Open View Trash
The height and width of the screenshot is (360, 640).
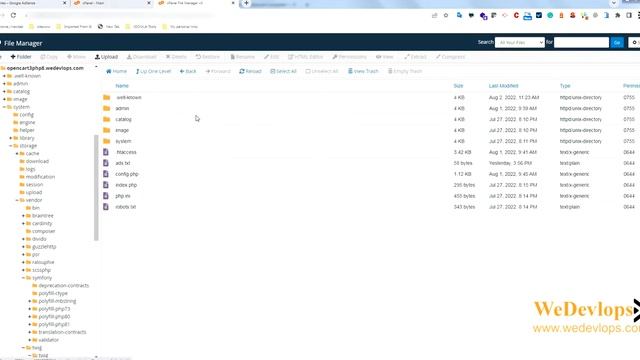[363, 71]
